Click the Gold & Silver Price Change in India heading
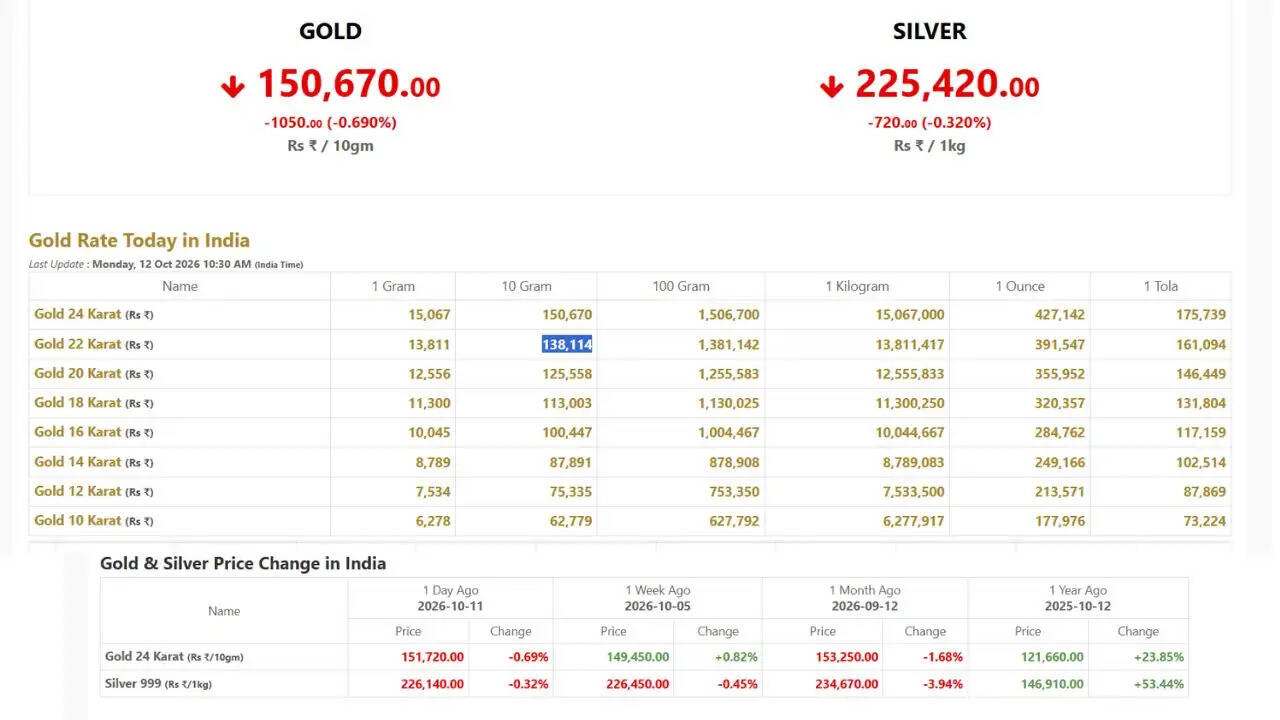This screenshot has height=720, width=1280. click(243, 563)
